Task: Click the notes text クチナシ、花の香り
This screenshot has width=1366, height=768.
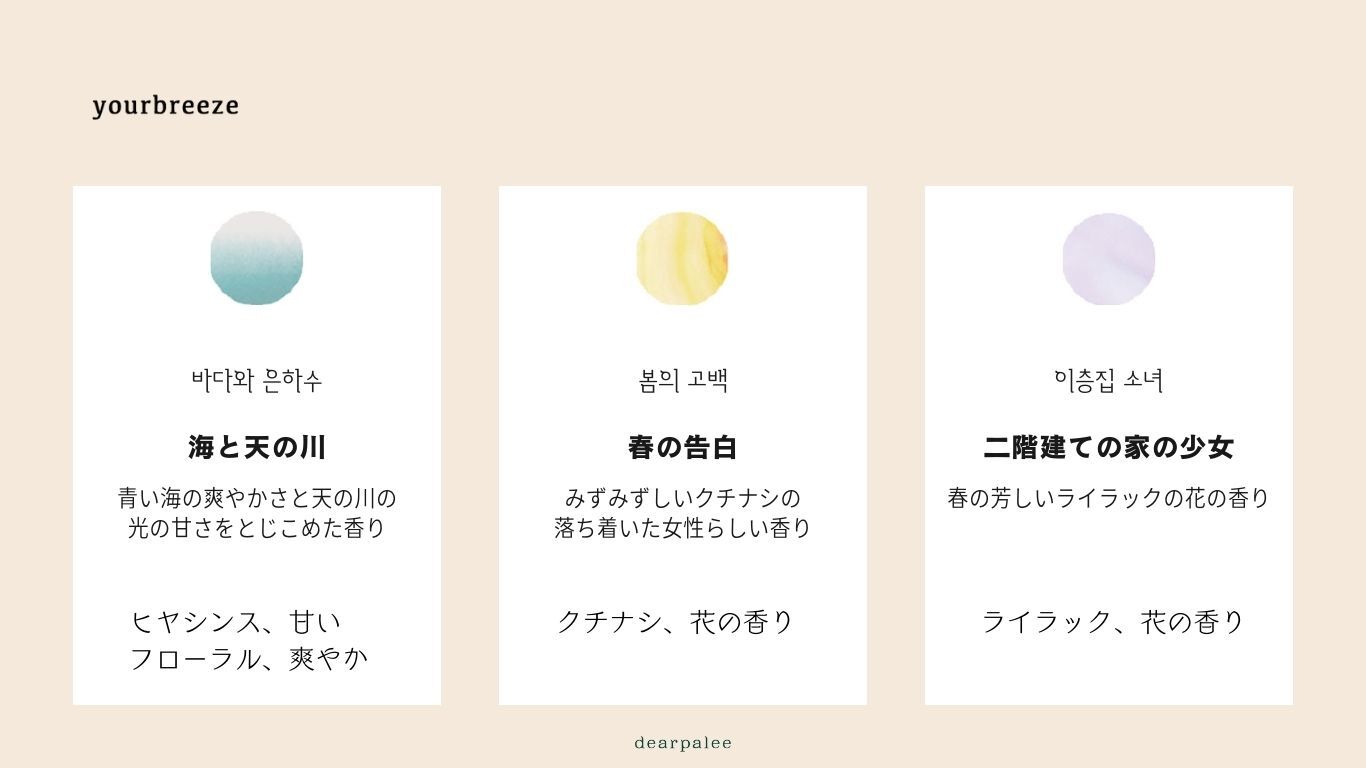Action: pyautogui.click(x=675, y=622)
